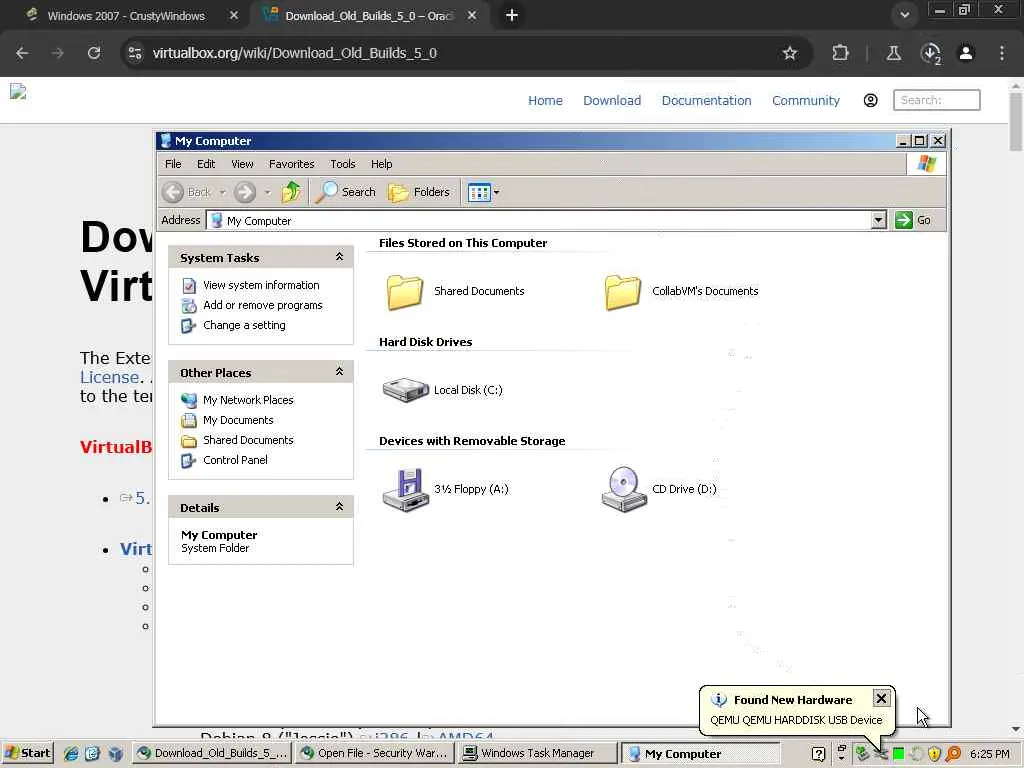Click the Windows Start button

[27, 753]
